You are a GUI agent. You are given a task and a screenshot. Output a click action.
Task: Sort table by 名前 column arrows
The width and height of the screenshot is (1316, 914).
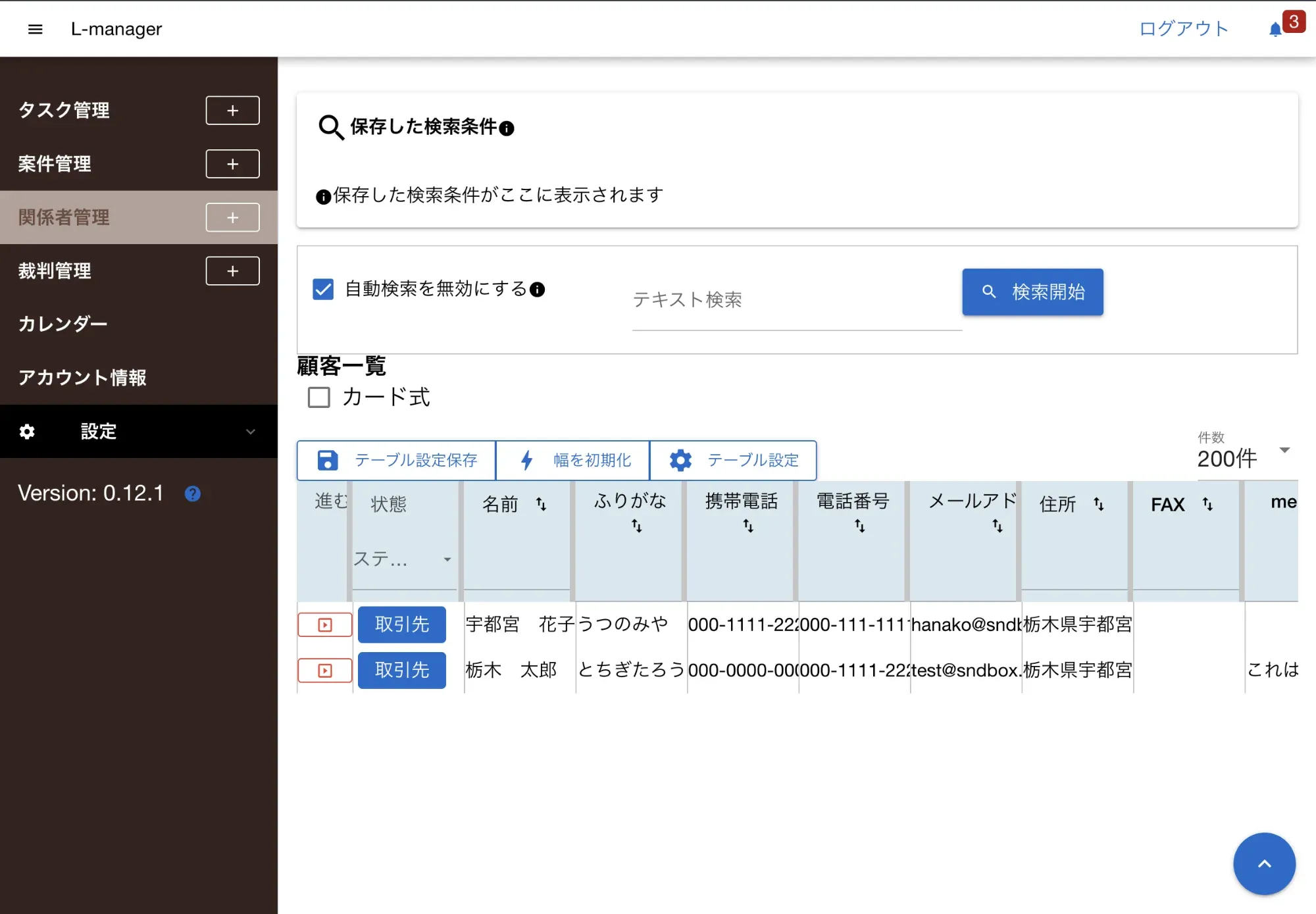pos(541,504)
